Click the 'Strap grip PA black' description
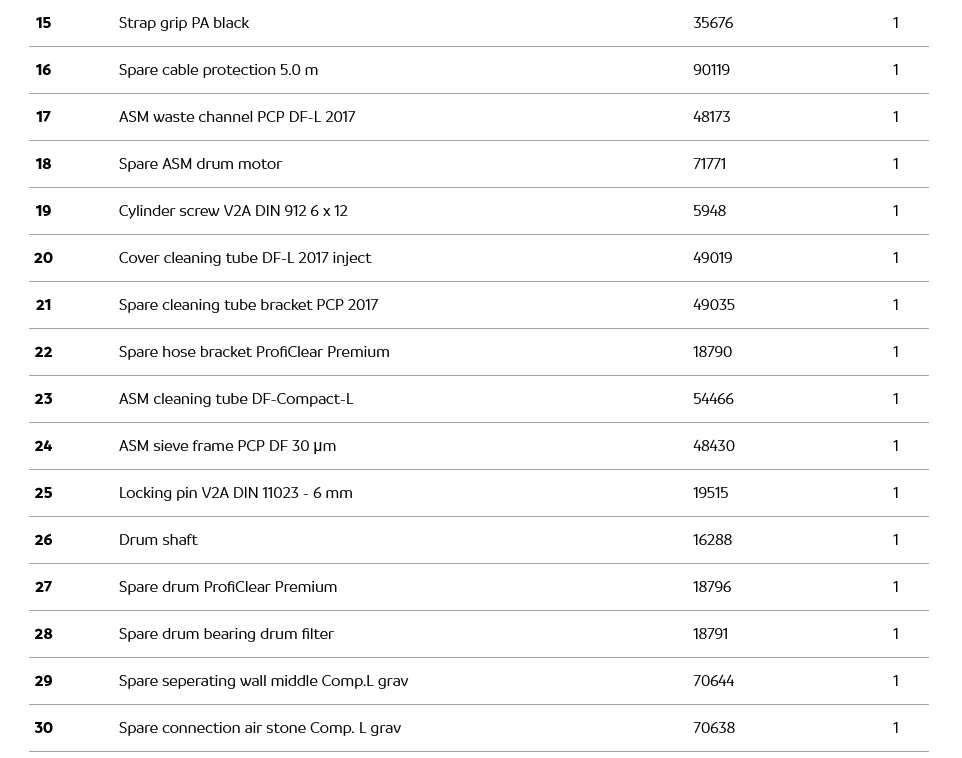This screenshot has width=962, height=758. click(x=184, y=23)
